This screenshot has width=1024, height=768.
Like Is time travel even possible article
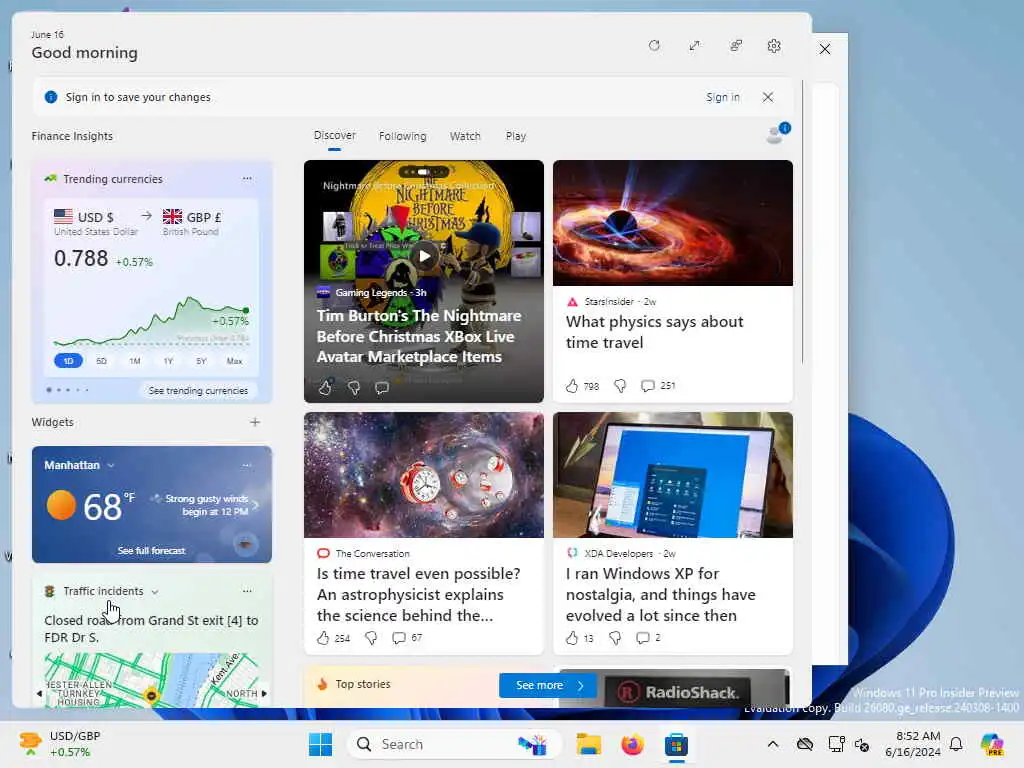click(323, 638)
